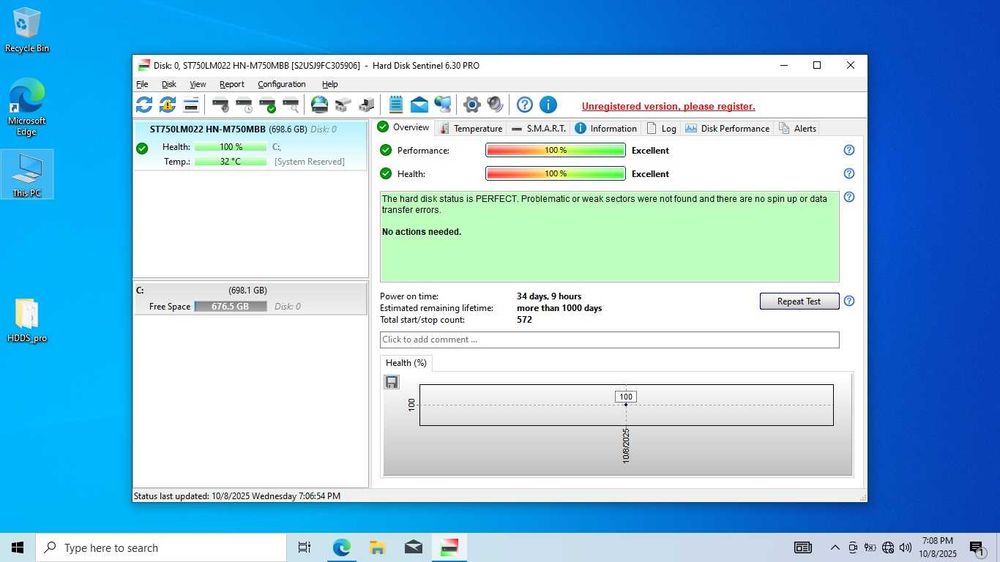Open Task View on the taskbar
Image resolution: width=1000 pixels, height=562 pixels.
pyautogui.click(x=304, y=547)
